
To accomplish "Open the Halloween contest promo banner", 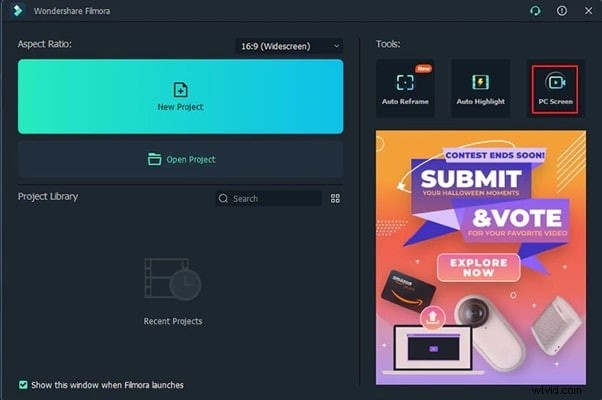I will coord(481,258).
